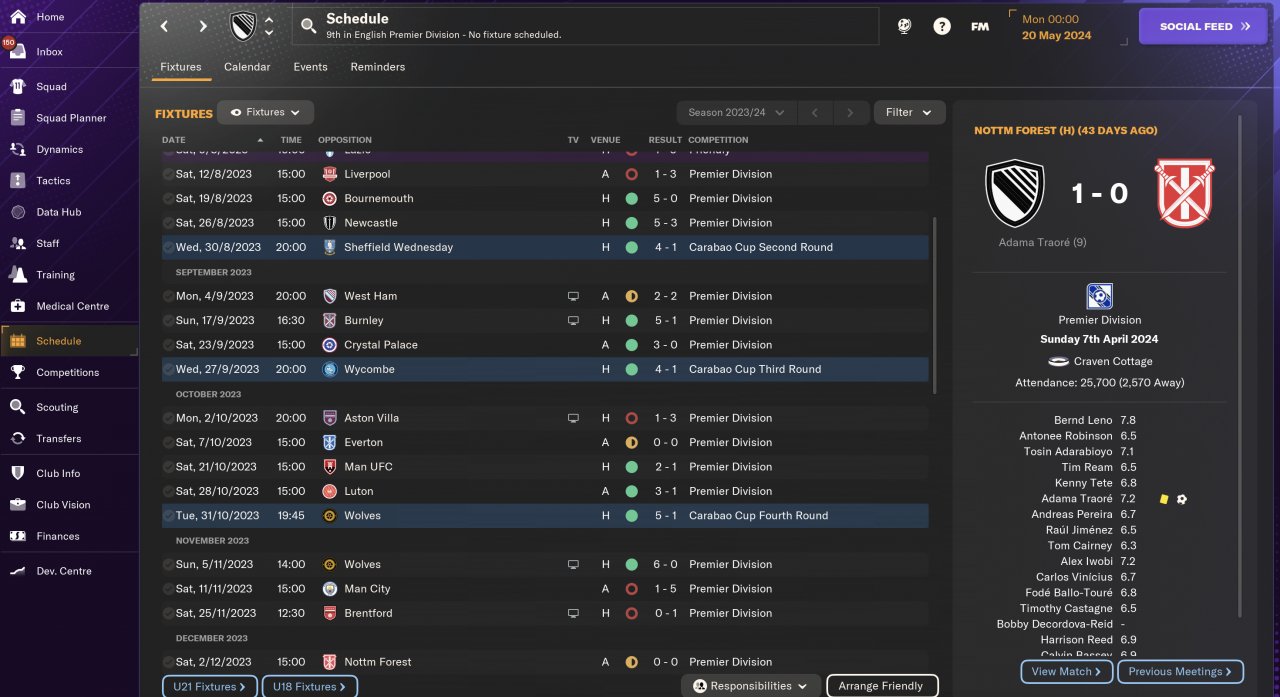Viewport: 1280px width, 697px height.
Task: Switch to the Reminders tab
Action: click(377, 67)
